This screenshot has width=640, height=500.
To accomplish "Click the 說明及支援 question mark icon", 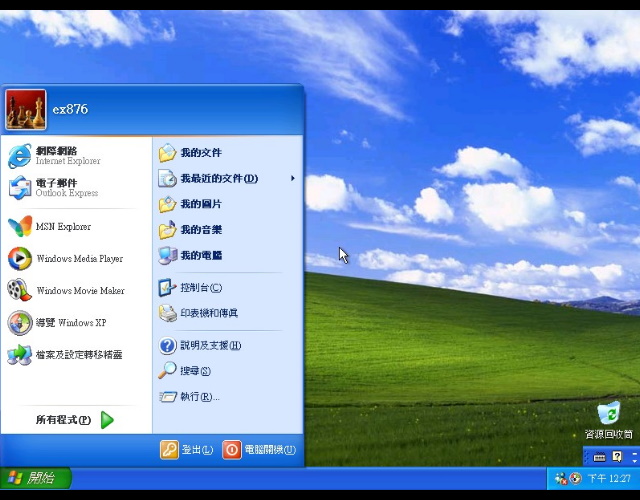I will point(167,345).
